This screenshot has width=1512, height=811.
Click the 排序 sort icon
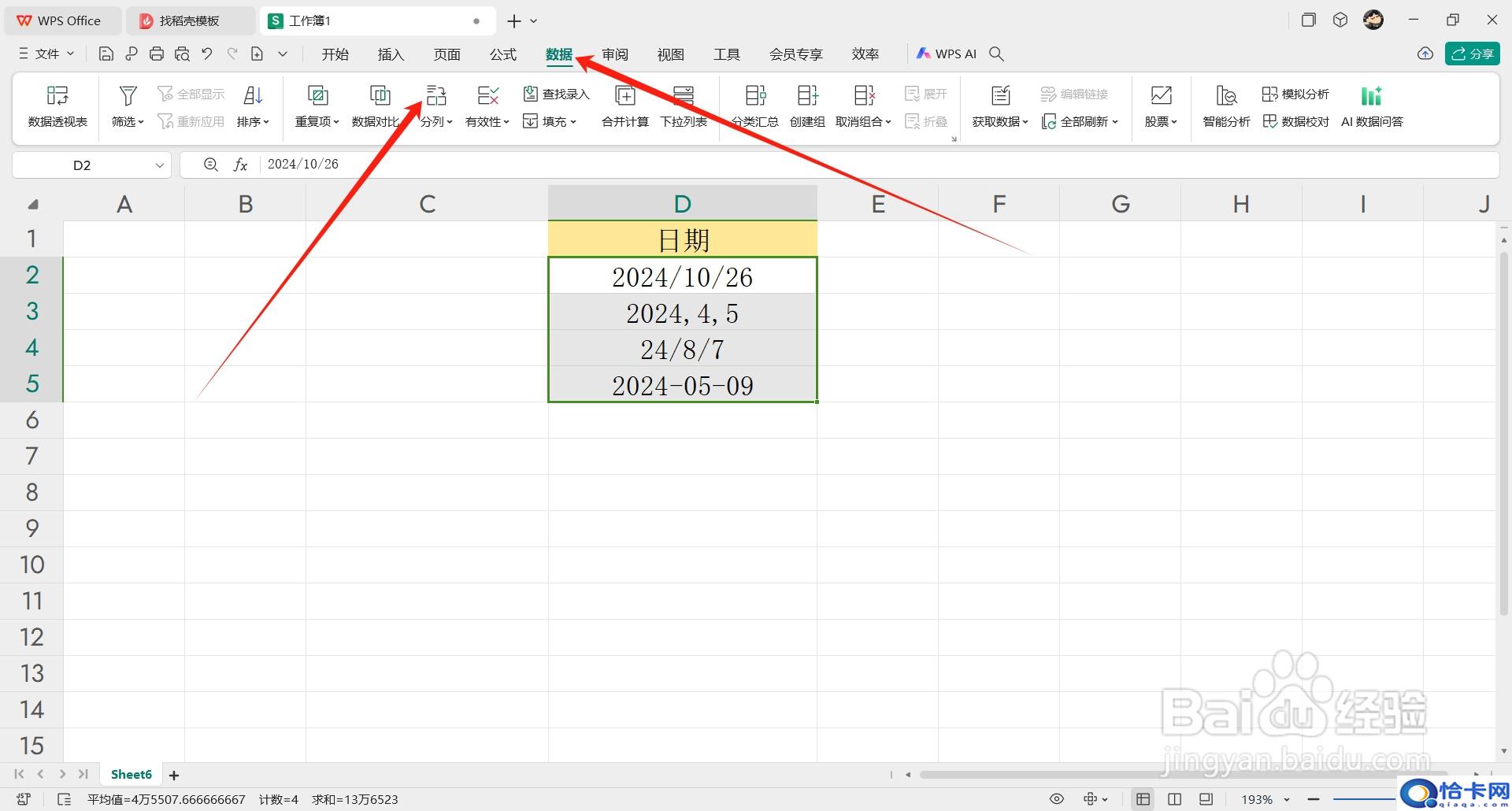tap(253, 95)
